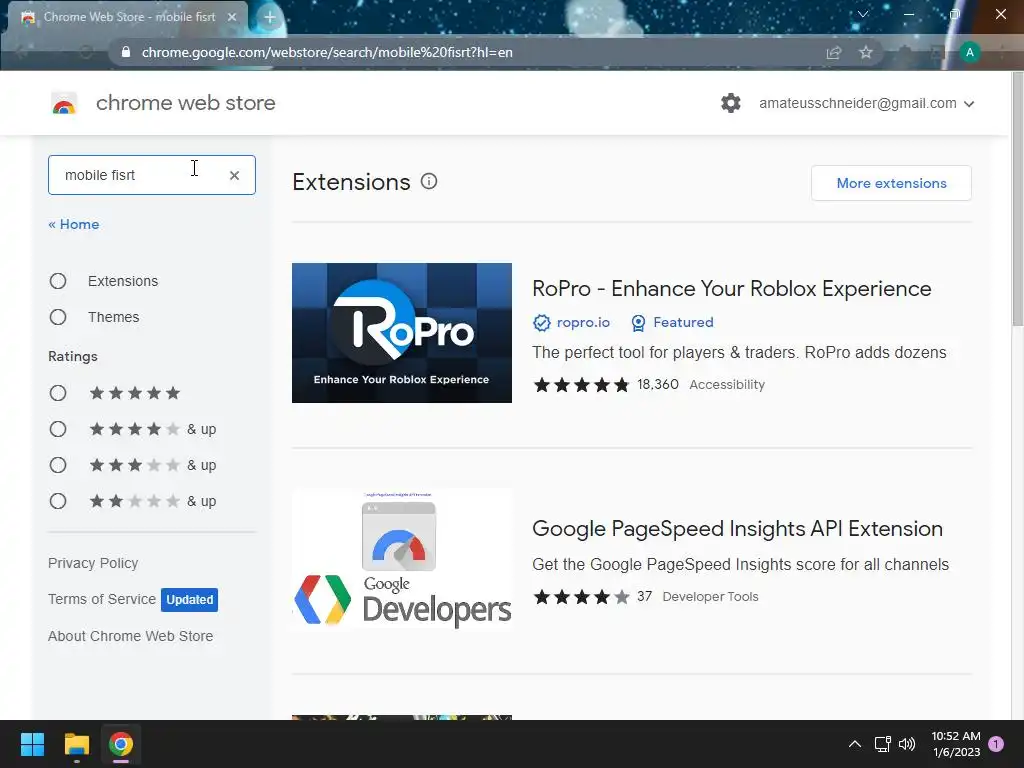Select the Extensions filter radio button
1024x768 pixels.
pos(58,281)
